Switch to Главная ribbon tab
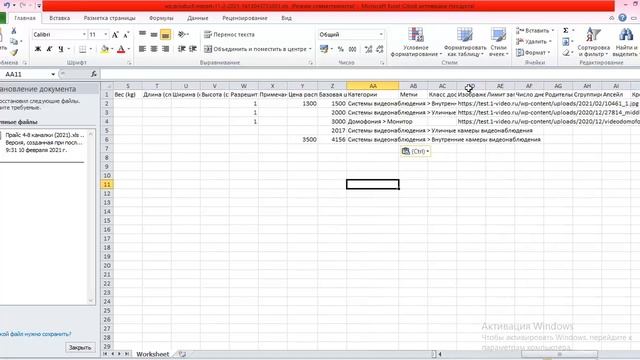 (x=24, y=18)
